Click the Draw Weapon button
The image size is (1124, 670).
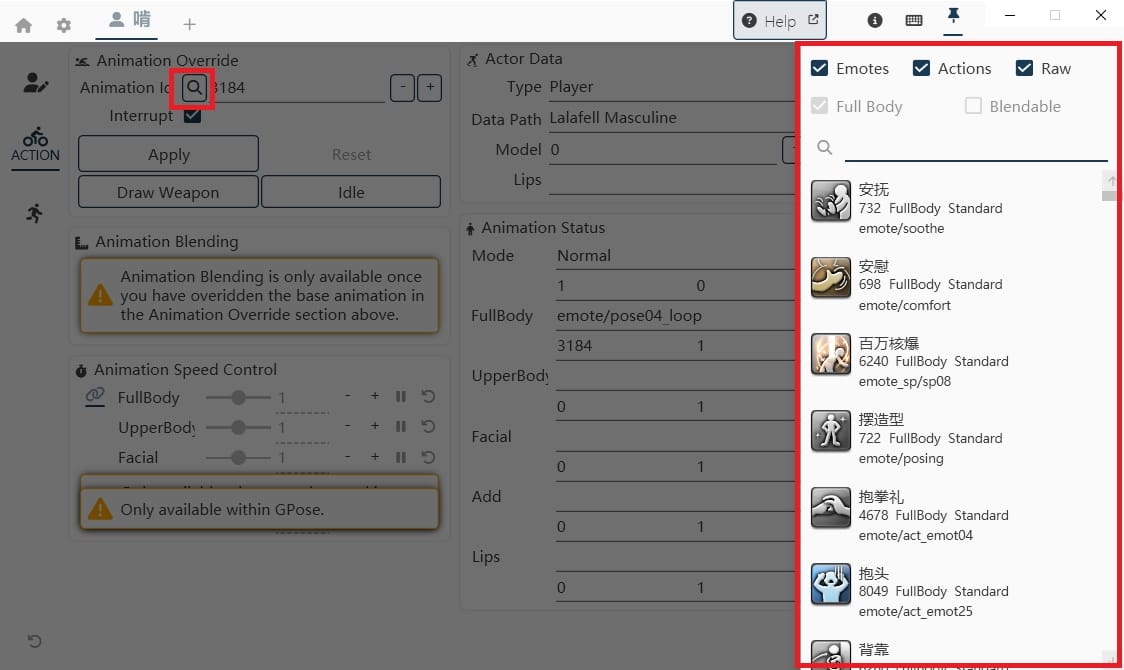pyautogui.click(x=168, y=192)
